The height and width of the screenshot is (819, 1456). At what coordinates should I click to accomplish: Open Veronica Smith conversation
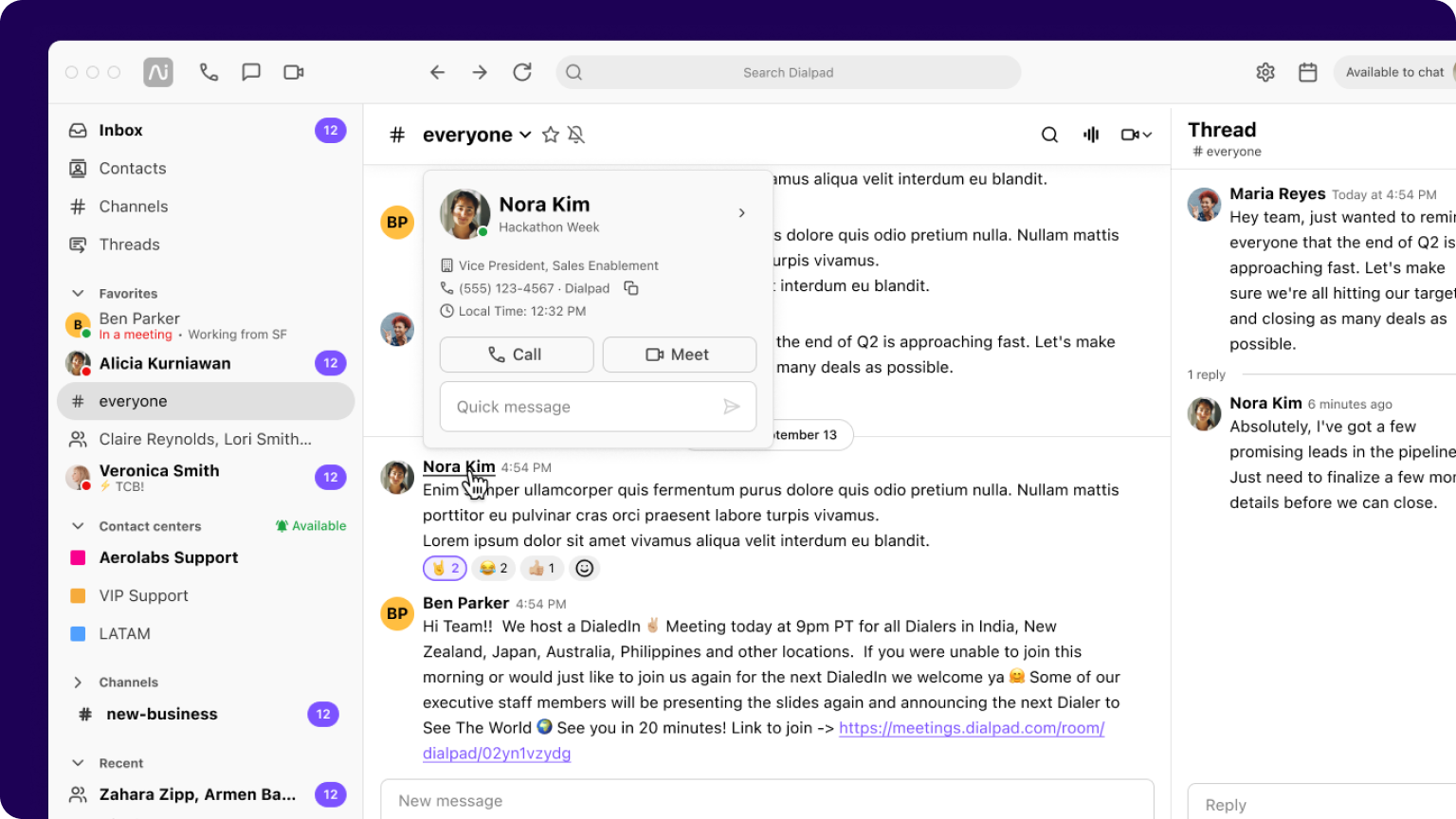point(206,477)
